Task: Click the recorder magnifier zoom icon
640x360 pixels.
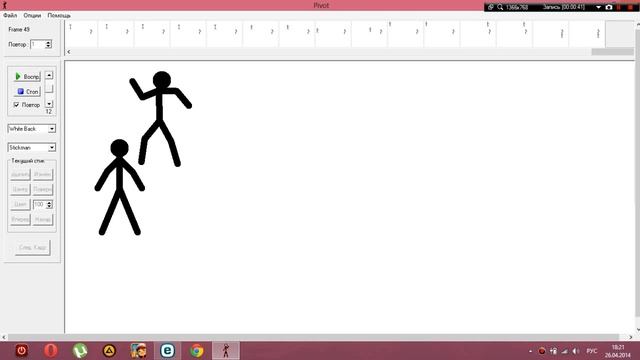Action: pos(500,7)
